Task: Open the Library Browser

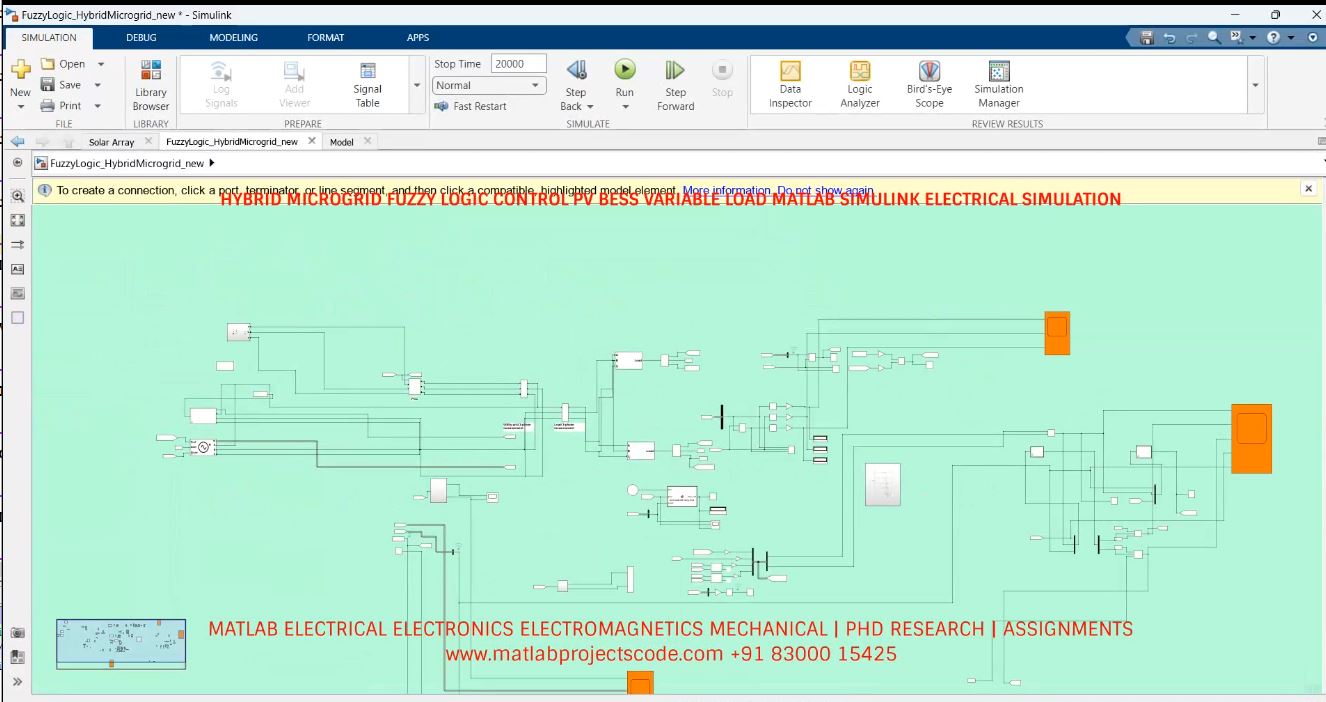Action: pyautogui.click(x=150, y=84)
